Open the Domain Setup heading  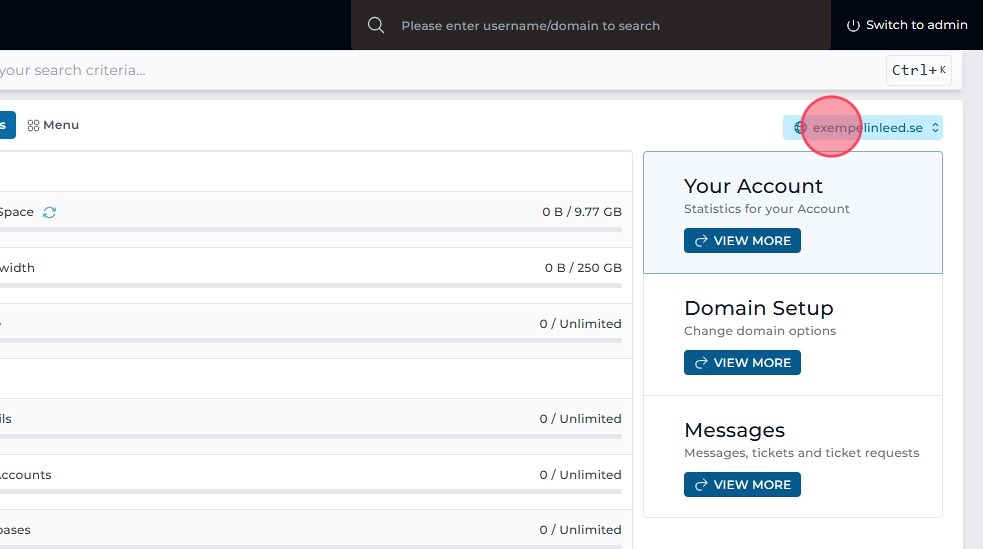point(758,308)
